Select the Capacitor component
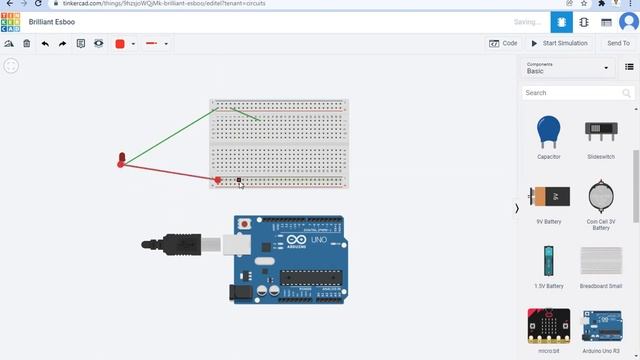Screen dimensions: 640x360 point(549,138)
